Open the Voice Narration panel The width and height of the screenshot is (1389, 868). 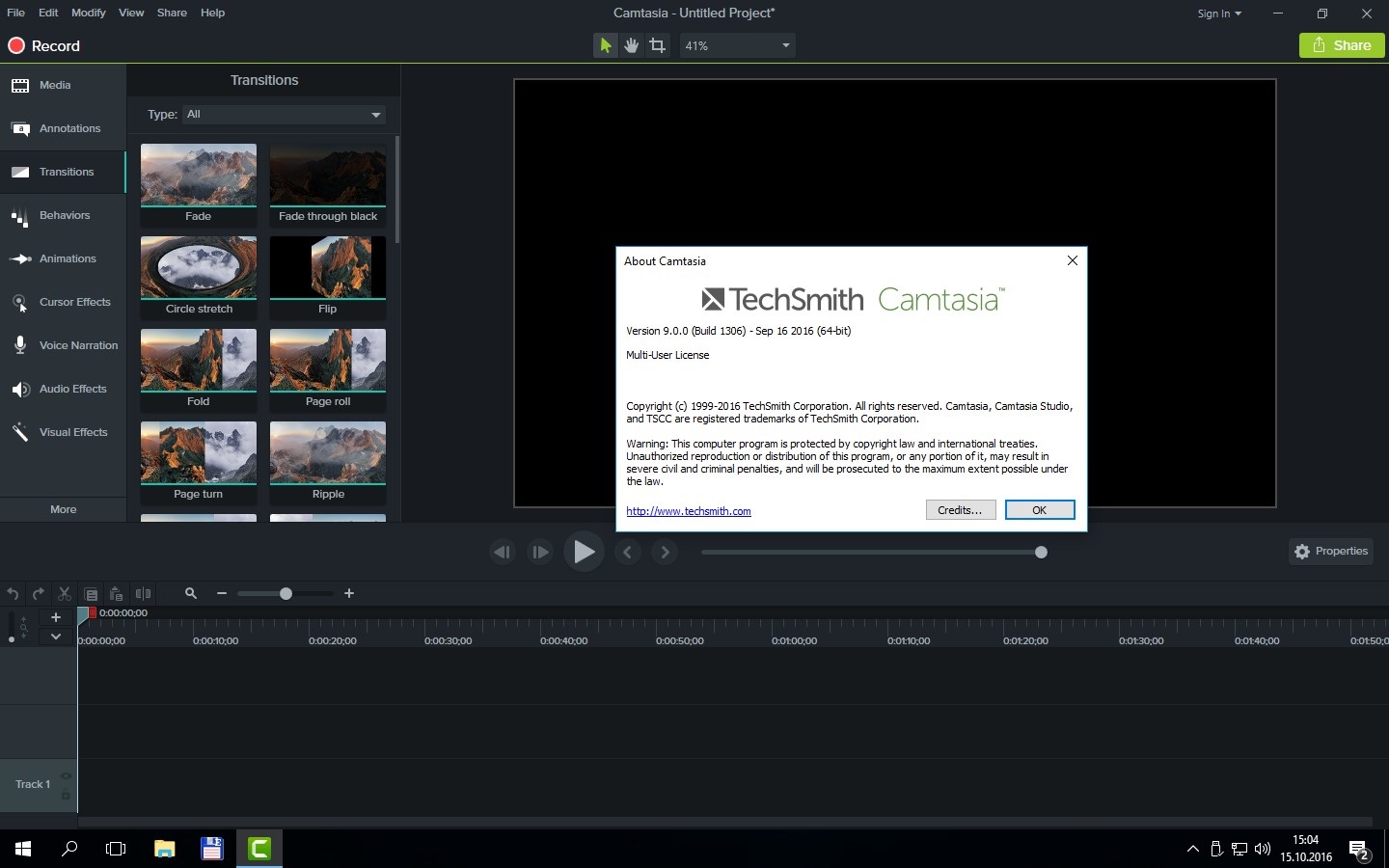(63, 345)
